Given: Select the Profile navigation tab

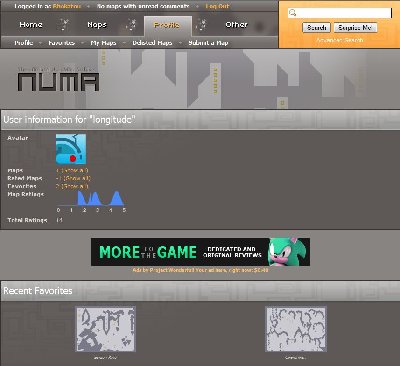Looking at the screenshot, I should (x=167, y=25).
